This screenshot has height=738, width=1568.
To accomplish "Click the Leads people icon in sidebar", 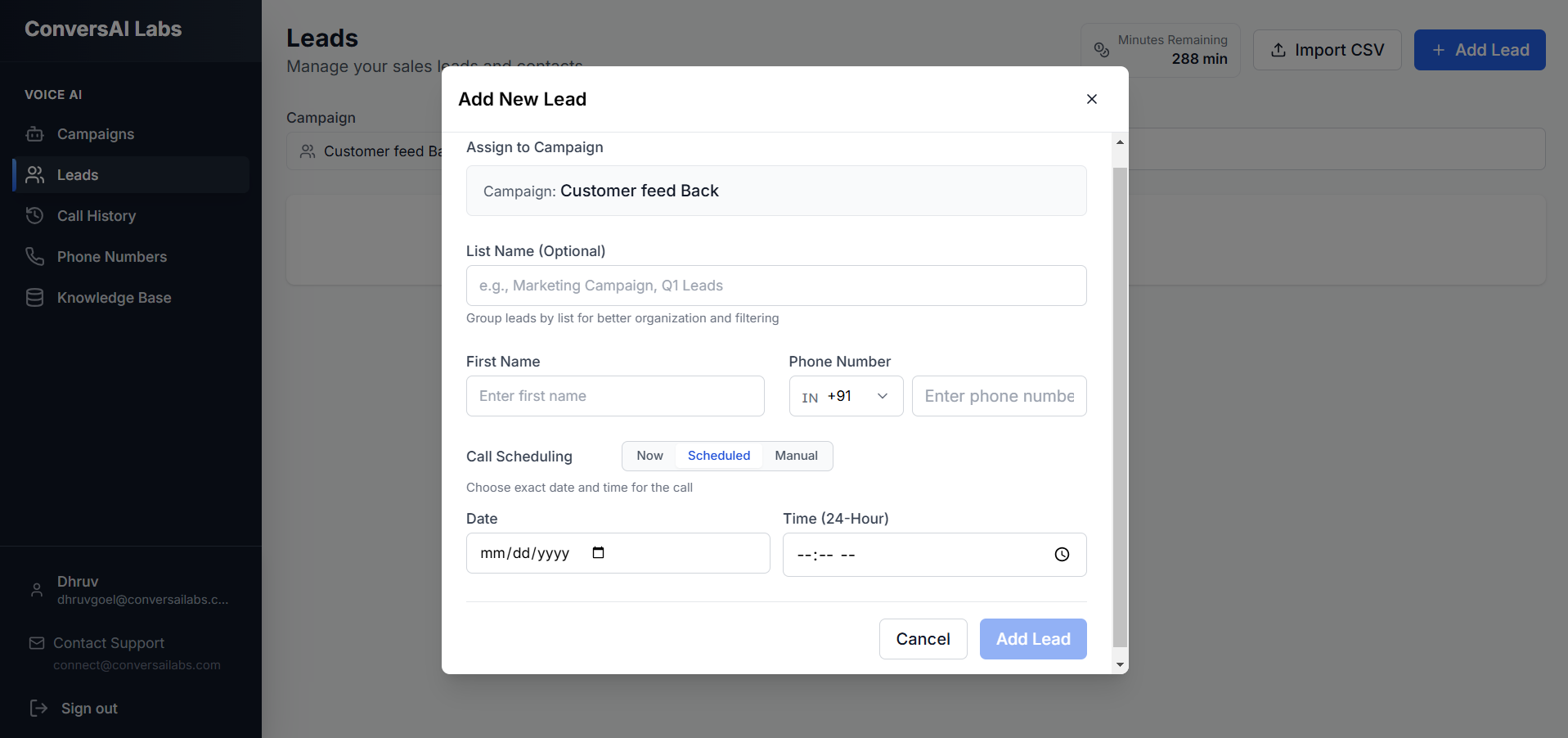I will (x=34, y=174).
